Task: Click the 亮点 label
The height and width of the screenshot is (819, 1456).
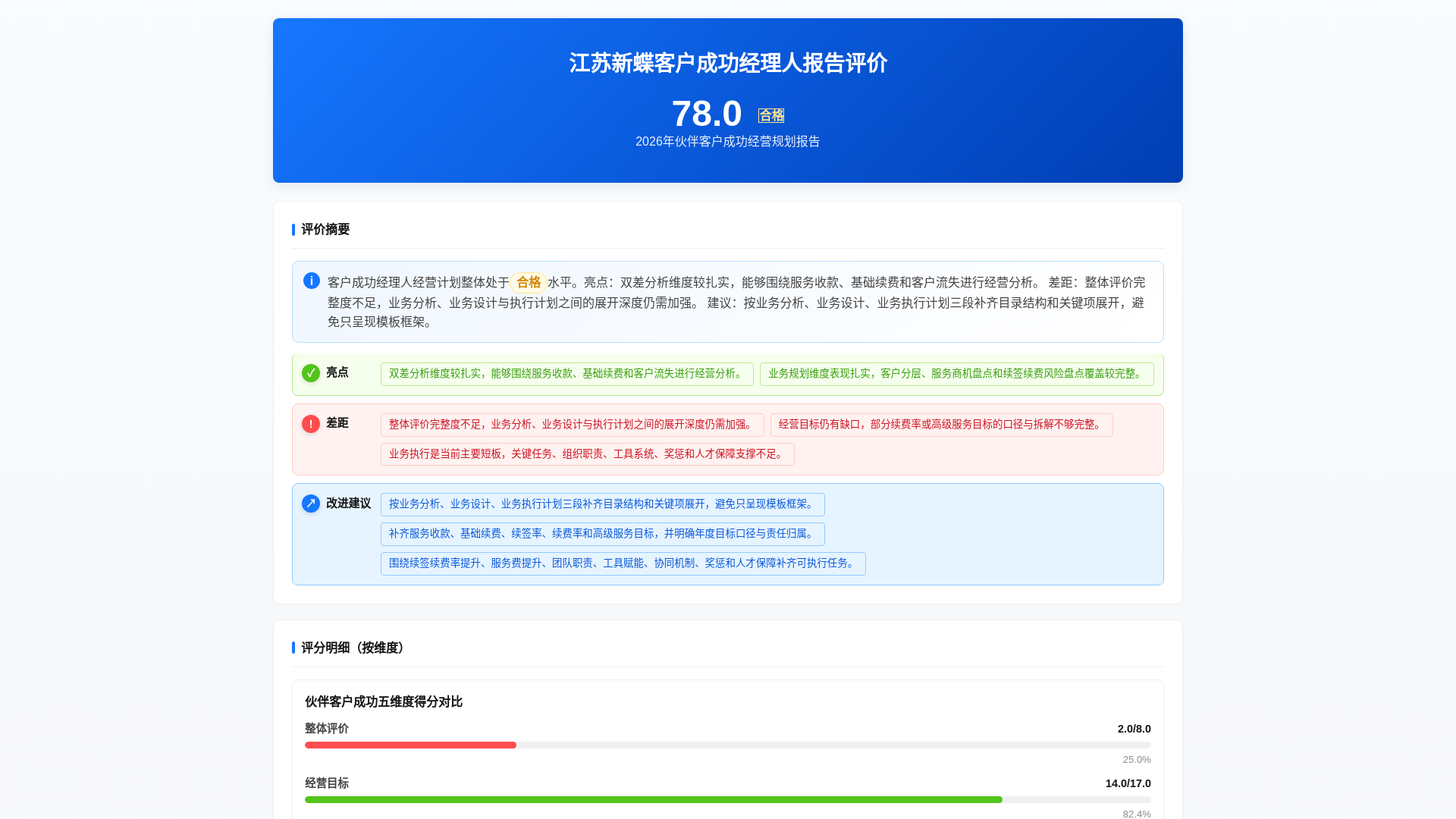Action: click(337, 372)
